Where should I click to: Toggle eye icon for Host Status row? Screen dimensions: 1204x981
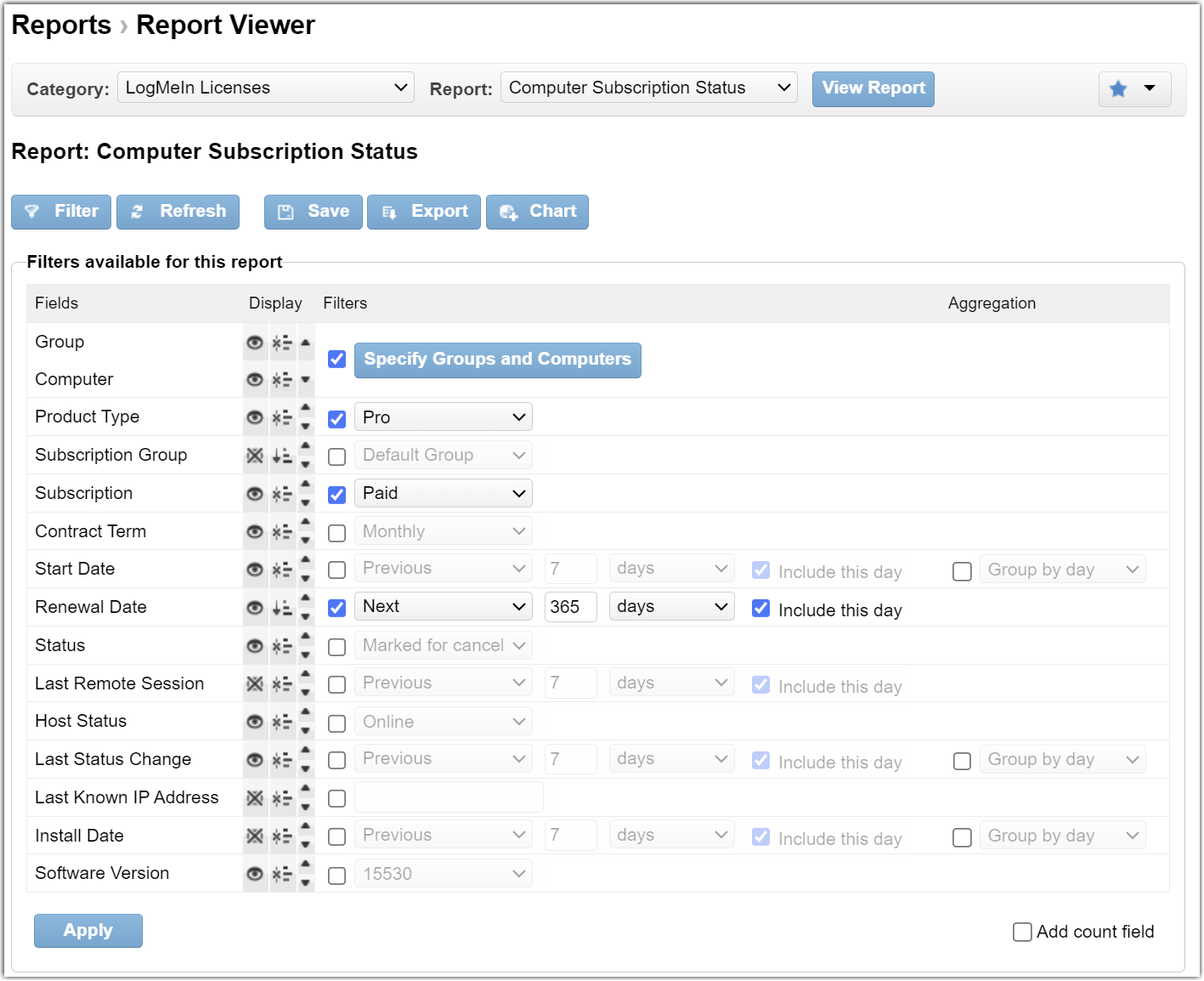click(x=255, y=722)
